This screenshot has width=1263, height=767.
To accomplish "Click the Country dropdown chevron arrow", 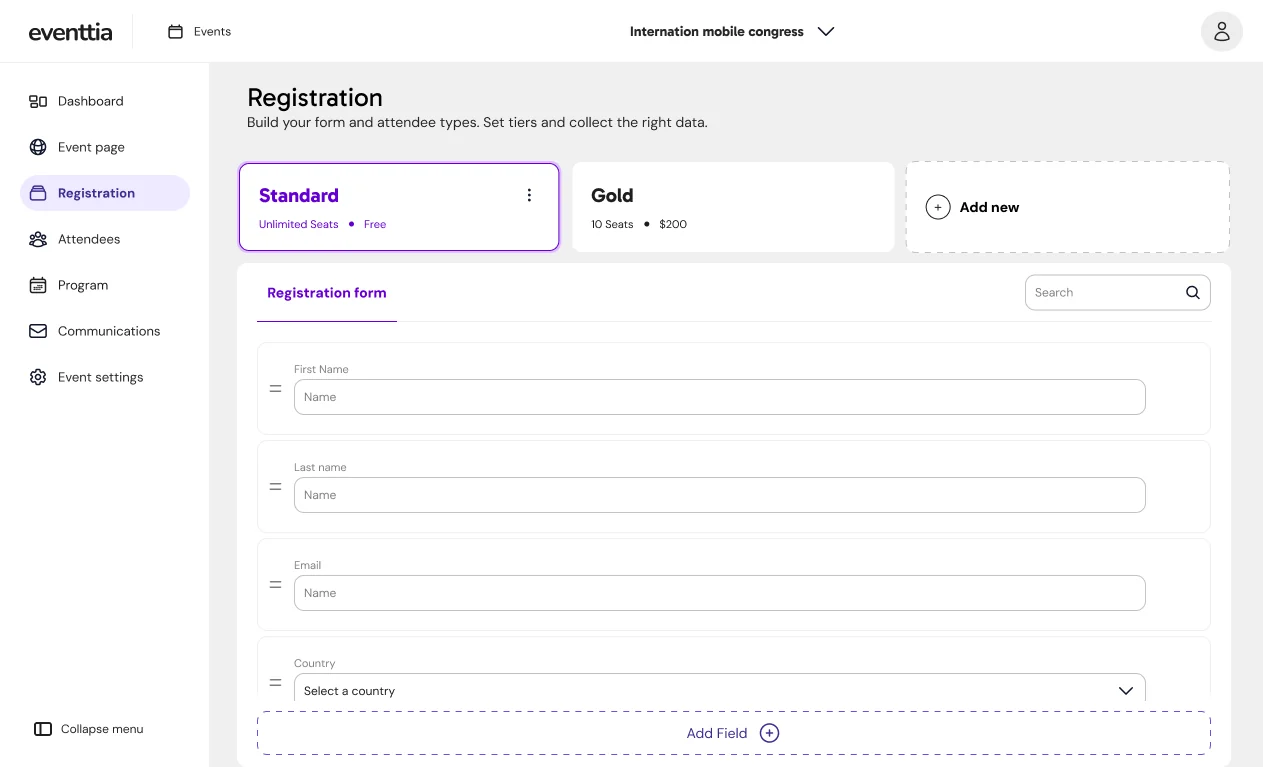I will tap(1126, 691).
